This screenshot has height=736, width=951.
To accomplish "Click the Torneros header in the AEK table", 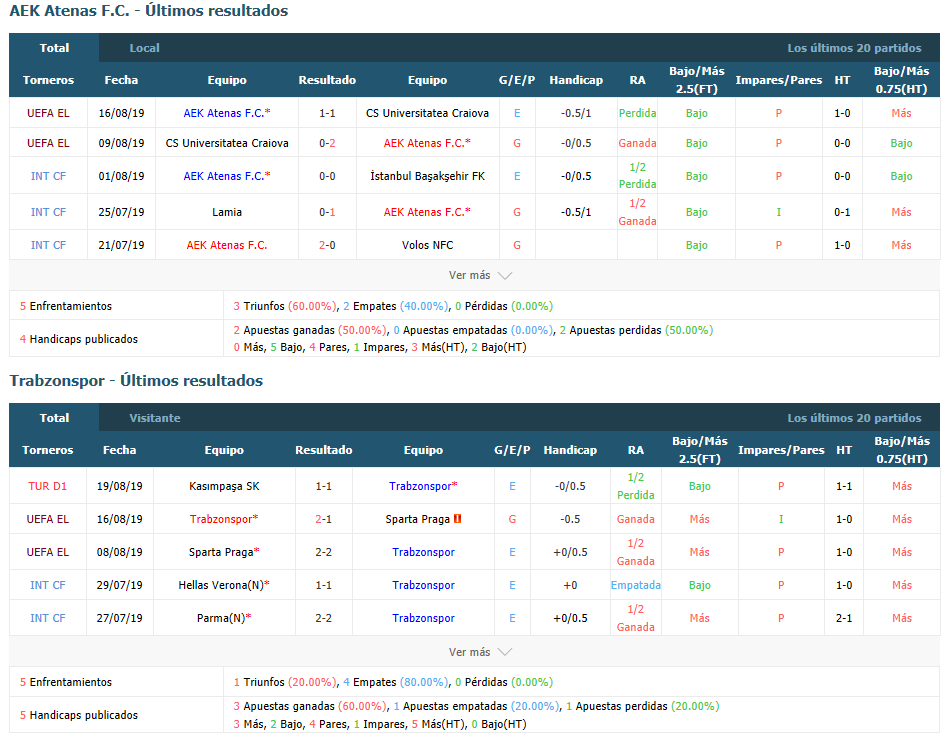I will (x=48, y=80).
